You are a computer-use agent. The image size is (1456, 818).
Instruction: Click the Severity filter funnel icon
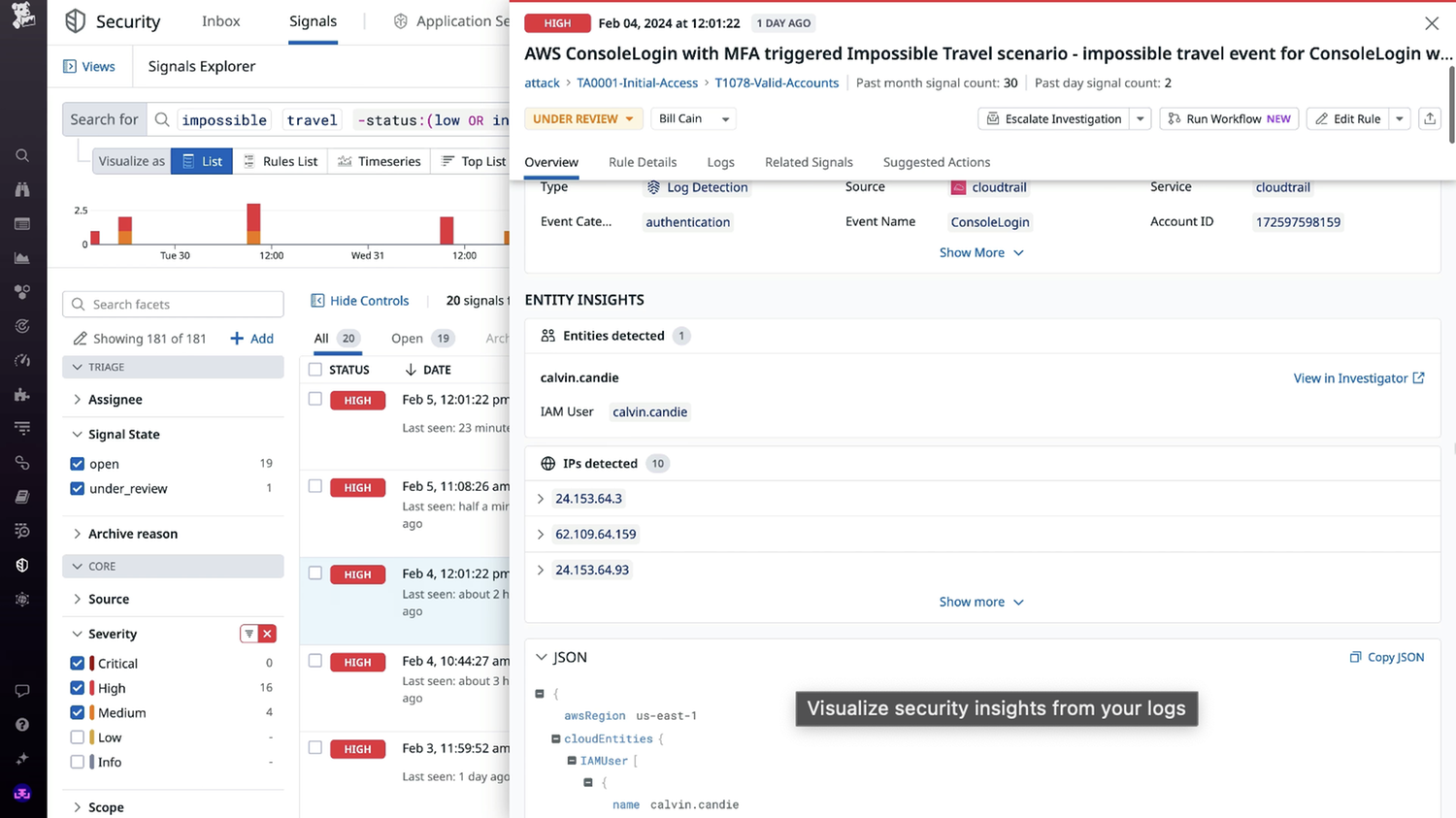(249, 634)
